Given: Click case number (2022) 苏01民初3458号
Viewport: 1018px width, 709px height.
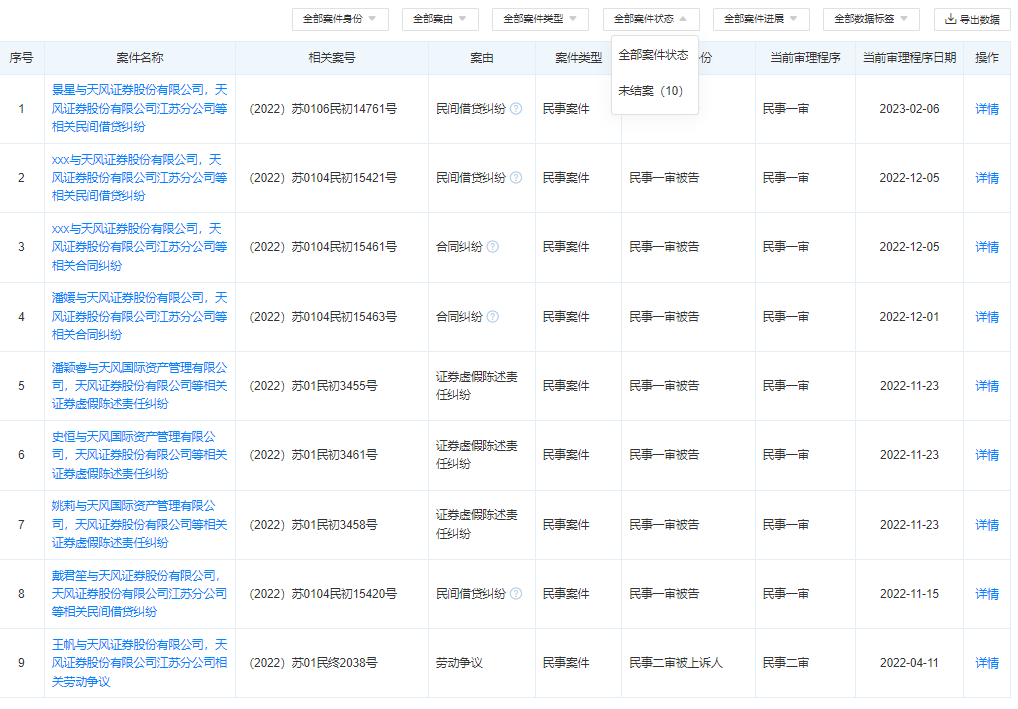Looking at the screenshot, I should click(x=313, y=525).
